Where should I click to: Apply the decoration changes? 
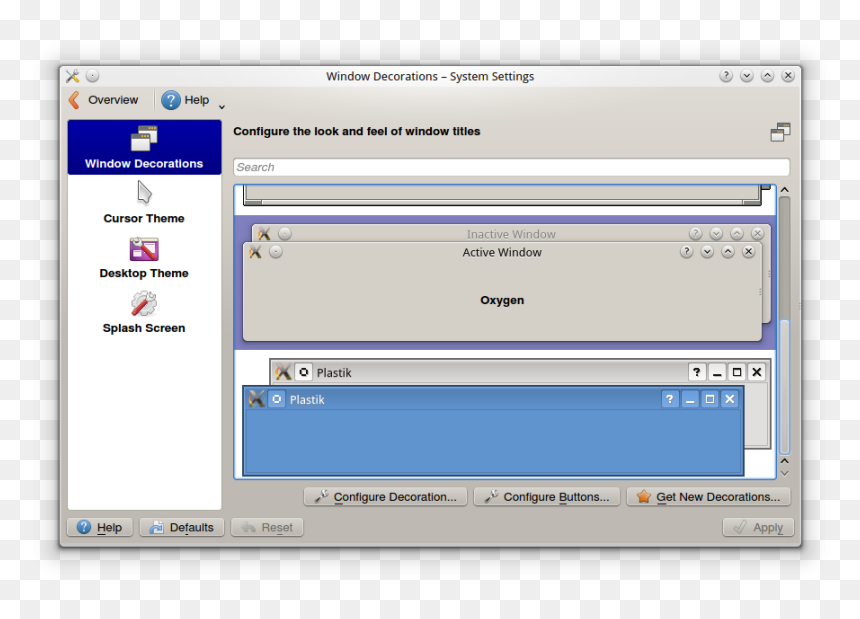click(758, 527)
